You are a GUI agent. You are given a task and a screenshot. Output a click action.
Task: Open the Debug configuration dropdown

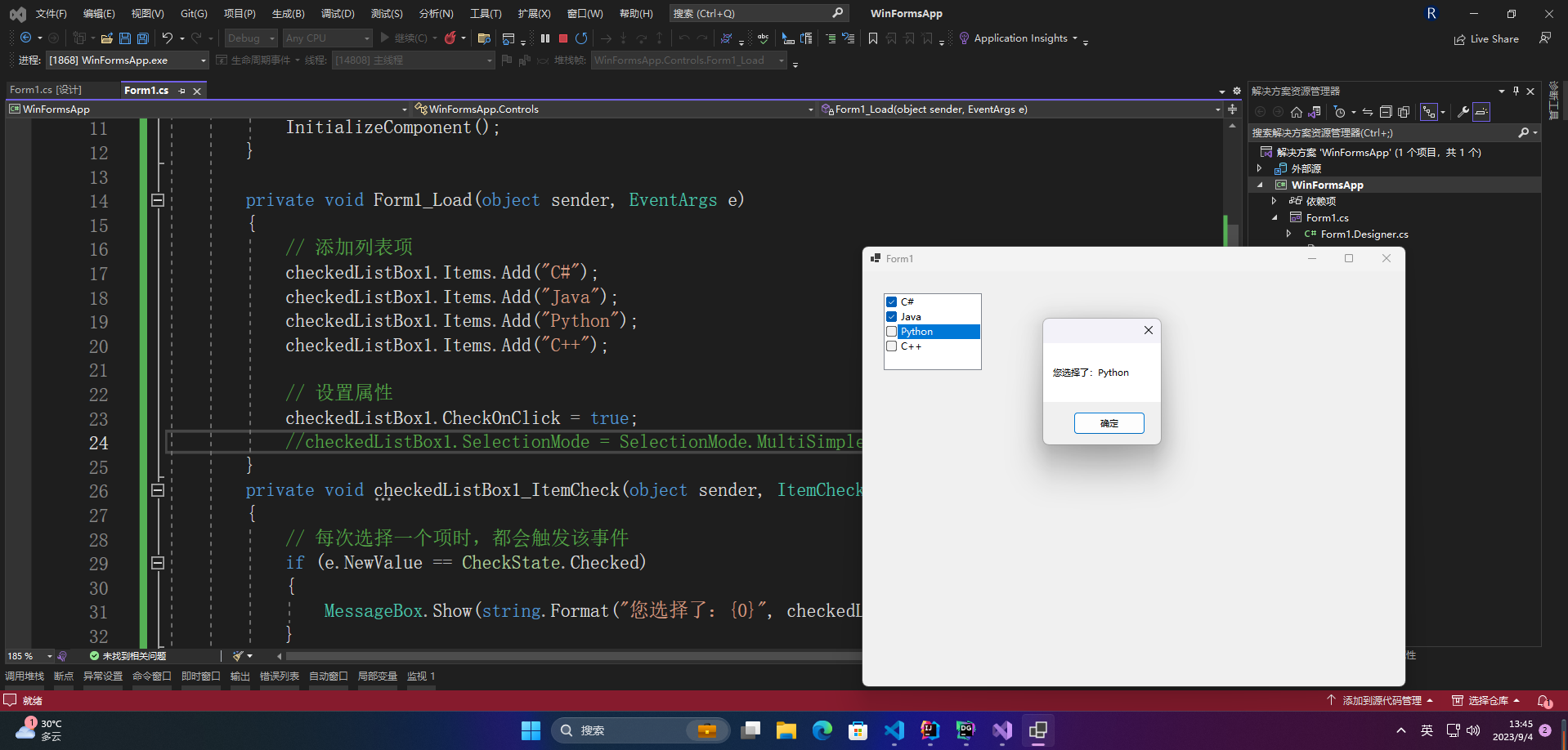(251, 38)
